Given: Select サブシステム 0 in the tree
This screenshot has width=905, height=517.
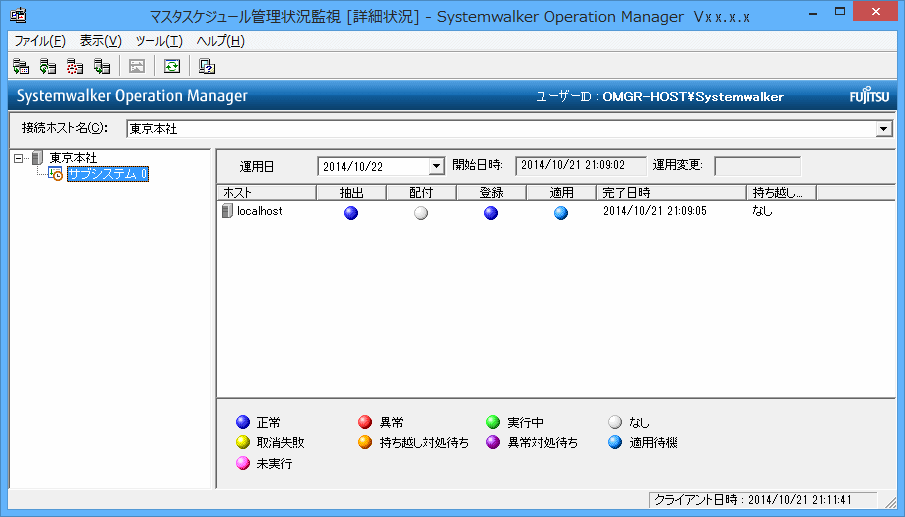Looking at the screenshot, I should (108, 174).
